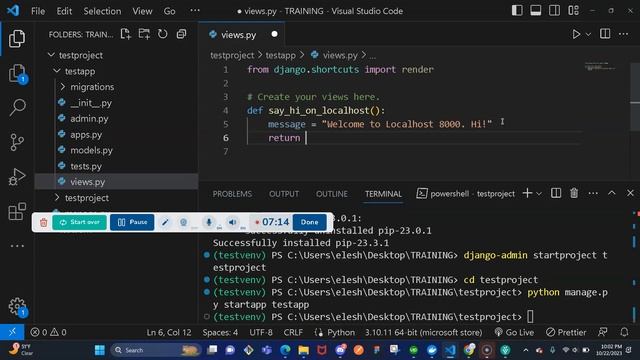
Task: Pause the screen recording
Action: [x=132, y=222]
